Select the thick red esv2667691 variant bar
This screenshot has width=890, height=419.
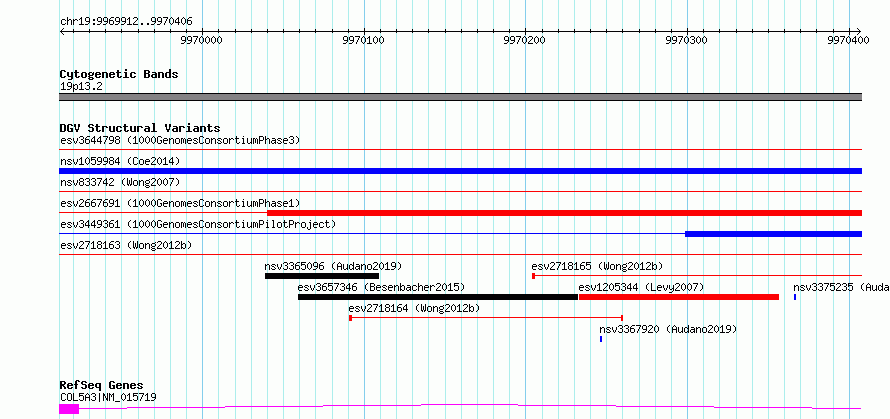click(x=564, y=213)
